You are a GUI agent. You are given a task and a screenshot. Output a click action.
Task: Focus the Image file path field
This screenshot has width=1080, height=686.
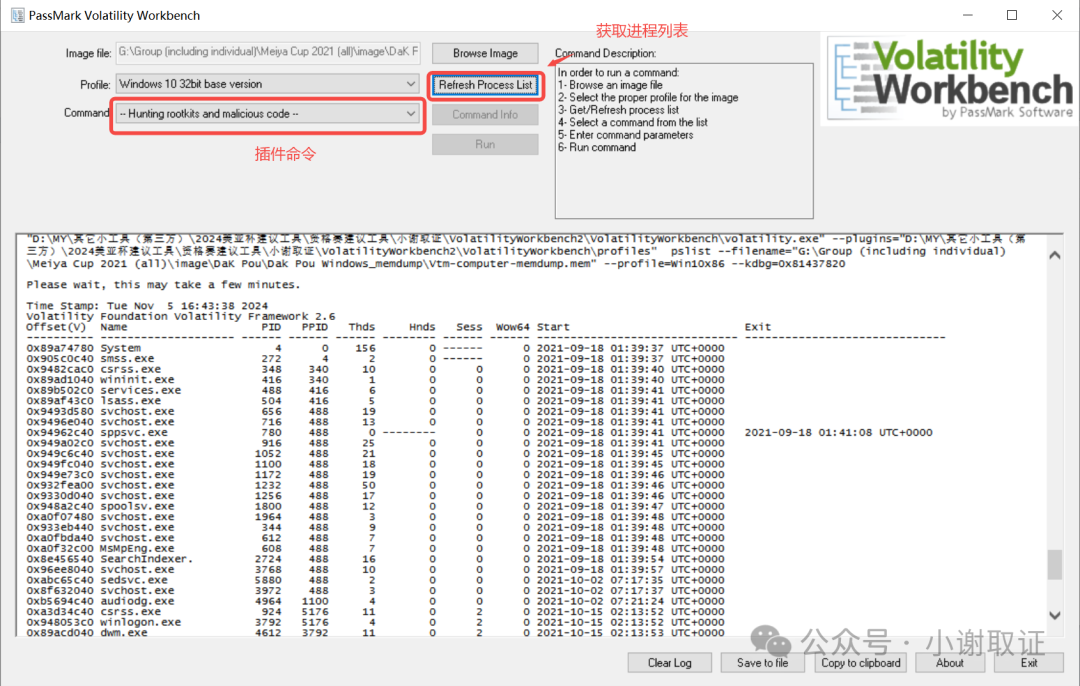point(267,52)
